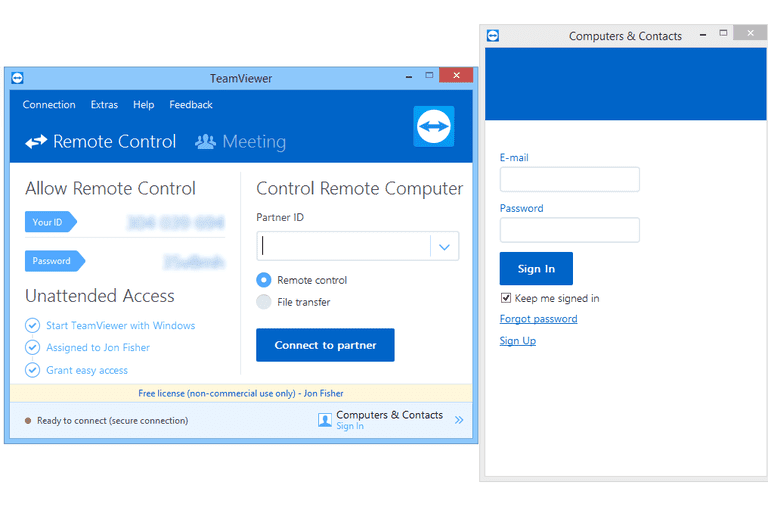Focus the Partner ID input field
Viewport: 768px width, 513px height.
343,246
